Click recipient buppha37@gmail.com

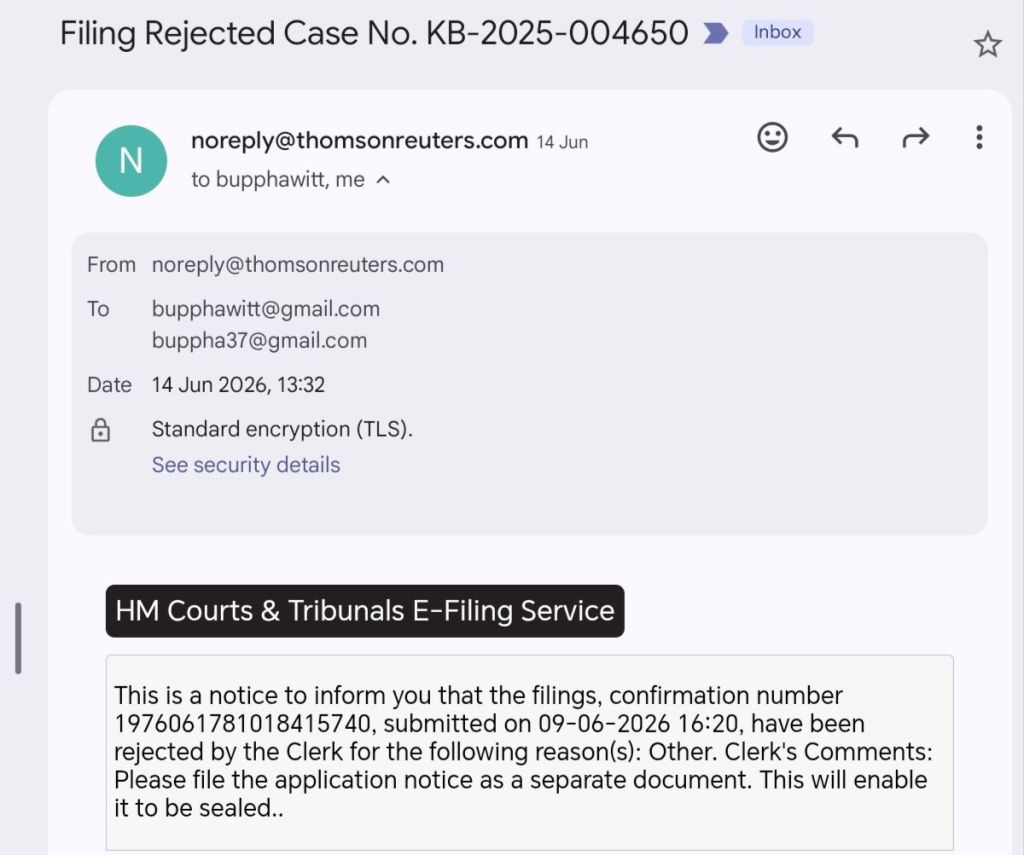pos(259,340)
